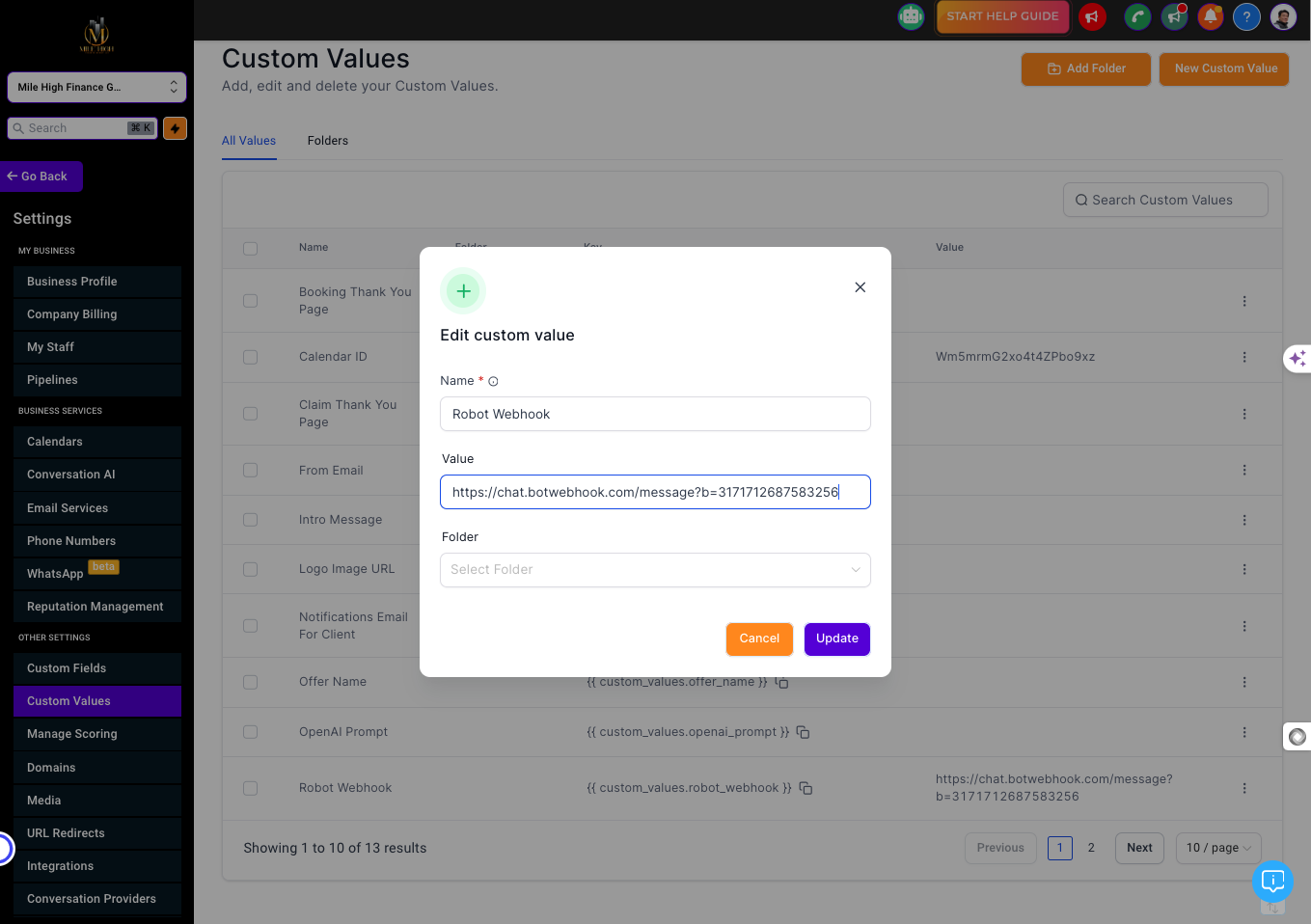Open the three-dot menu for Robot Webhook row
This screenshot has width=1311, height=924.
1244,788
